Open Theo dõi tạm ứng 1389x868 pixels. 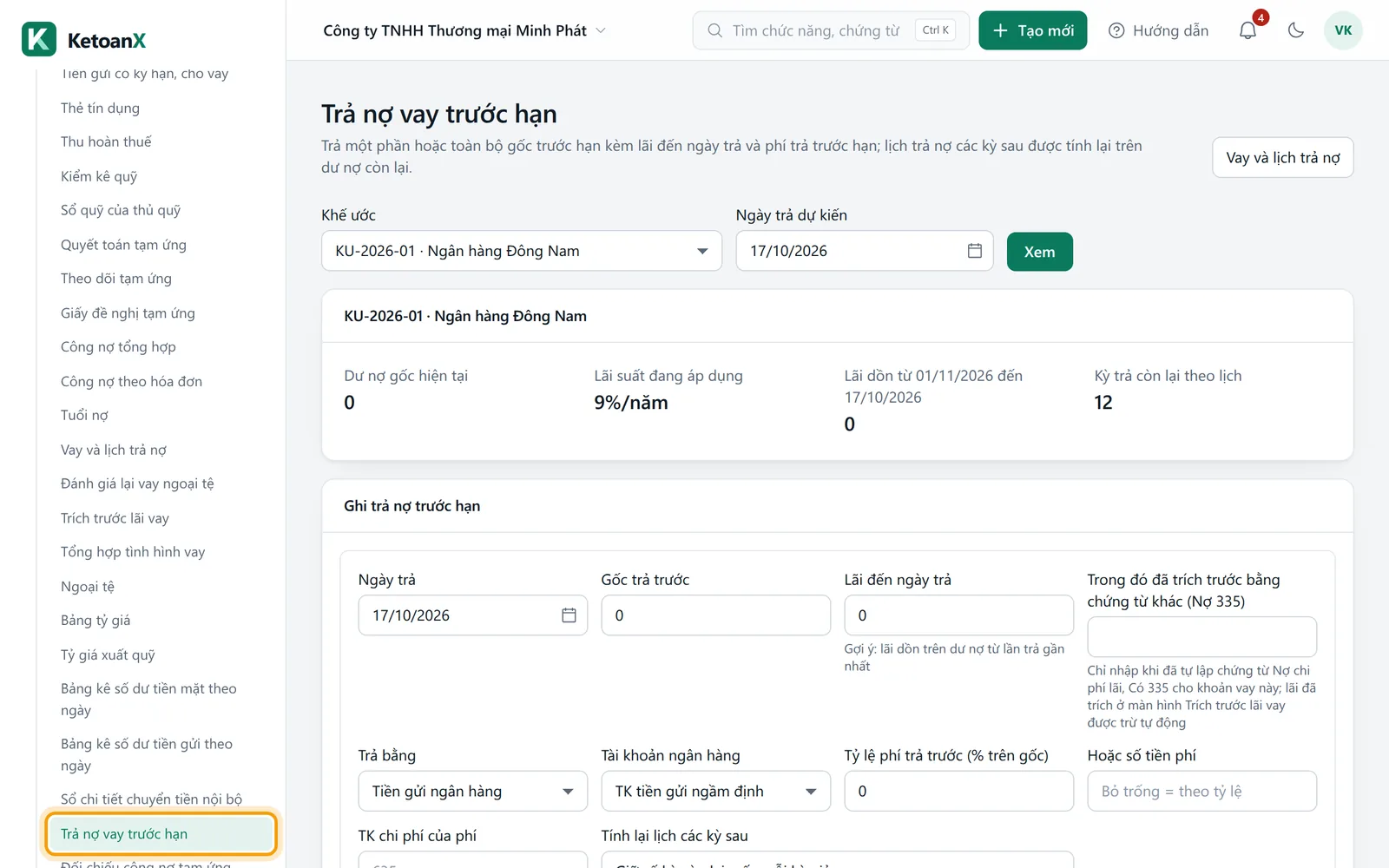pos(116,279)
